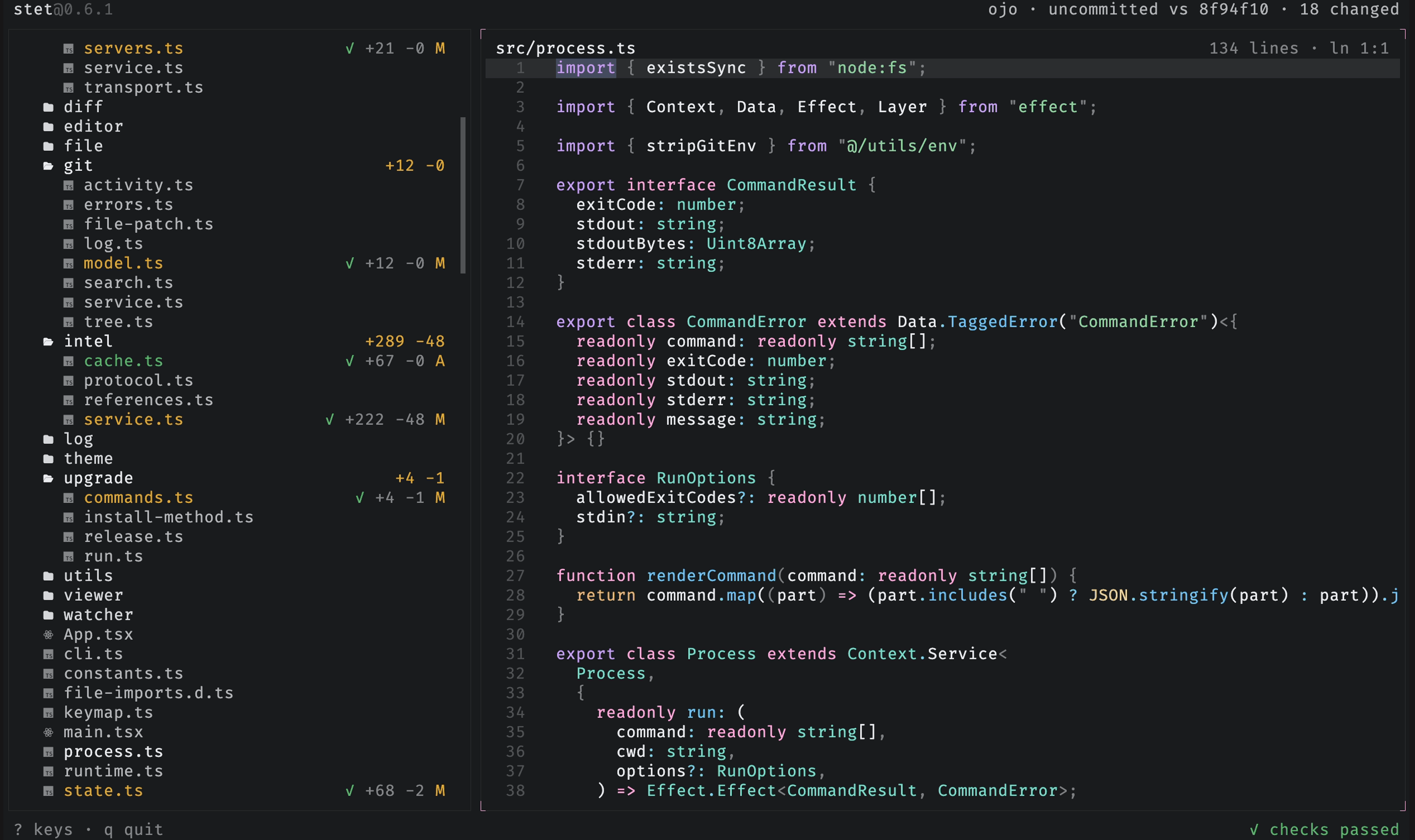Click the file icon beside model.ts
The image size is (1415, 840).
click(69, 264)
